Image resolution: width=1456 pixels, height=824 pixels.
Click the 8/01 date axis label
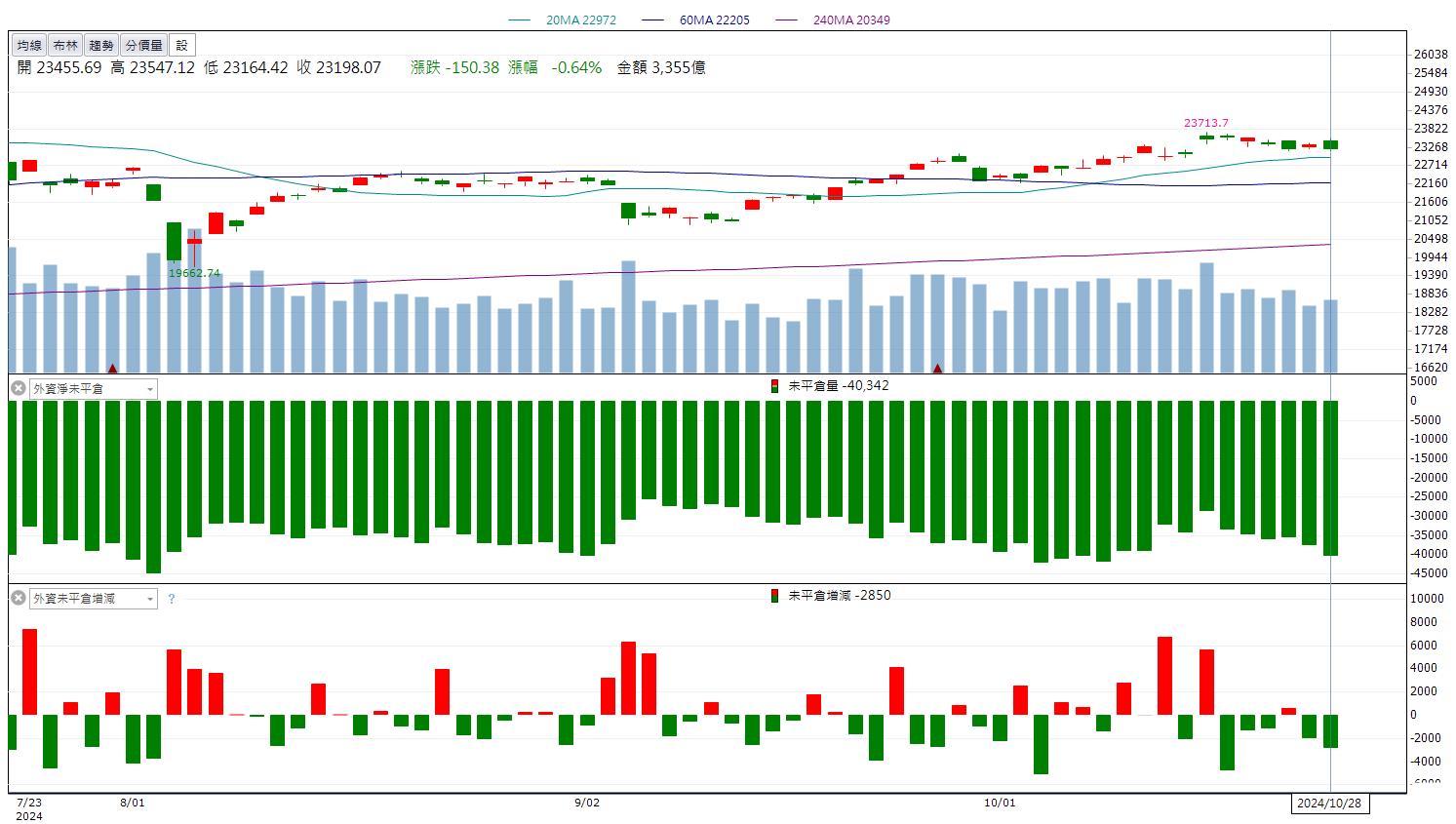[x=133, y=803]
